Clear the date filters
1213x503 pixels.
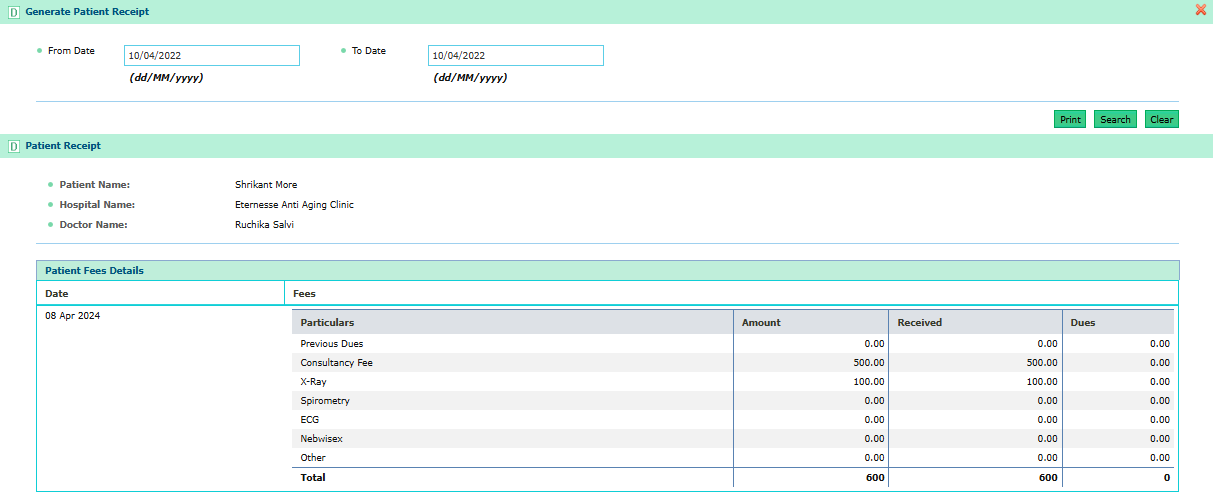tap(1162, 119)
